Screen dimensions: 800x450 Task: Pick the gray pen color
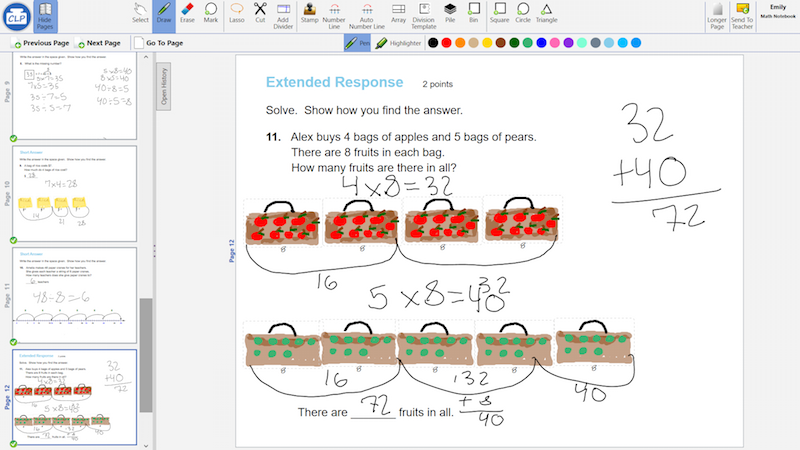[595, 43]
